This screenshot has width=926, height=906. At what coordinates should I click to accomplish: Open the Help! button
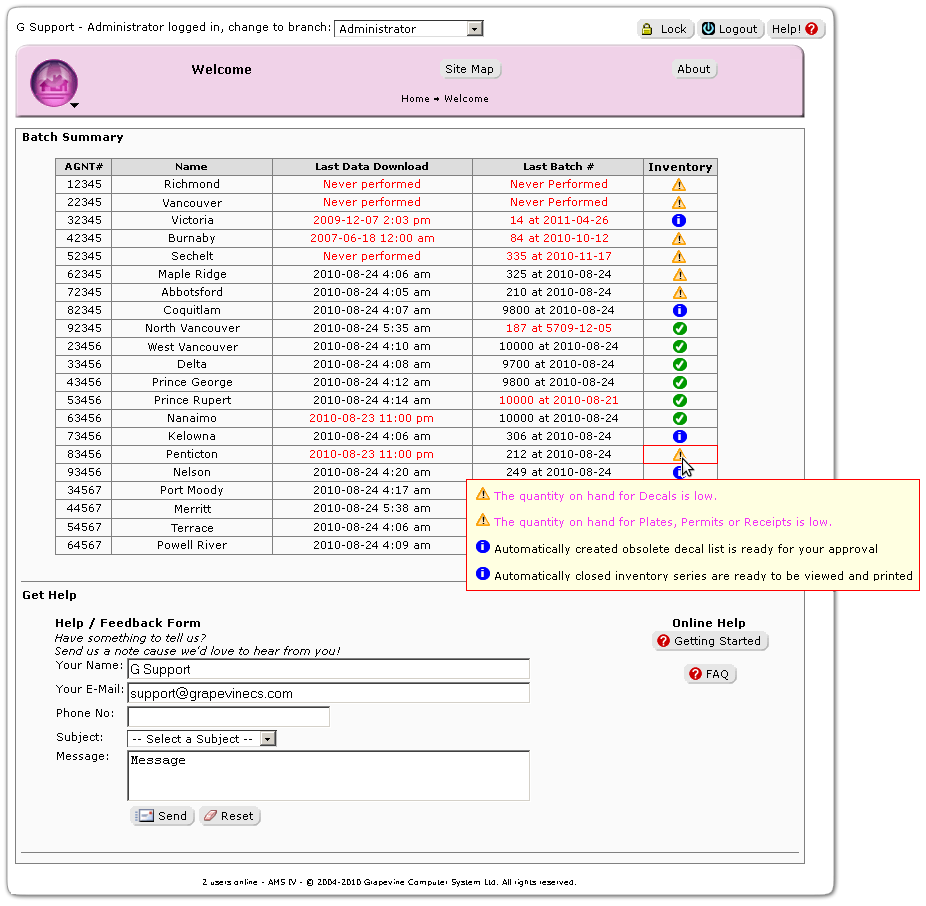795,29
